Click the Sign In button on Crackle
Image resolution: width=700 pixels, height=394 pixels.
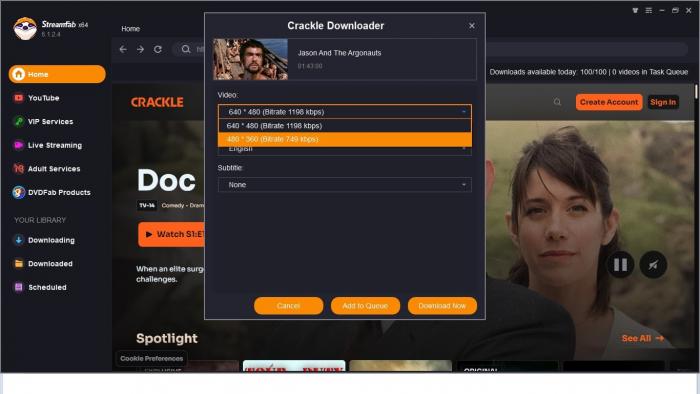[663, 102]
